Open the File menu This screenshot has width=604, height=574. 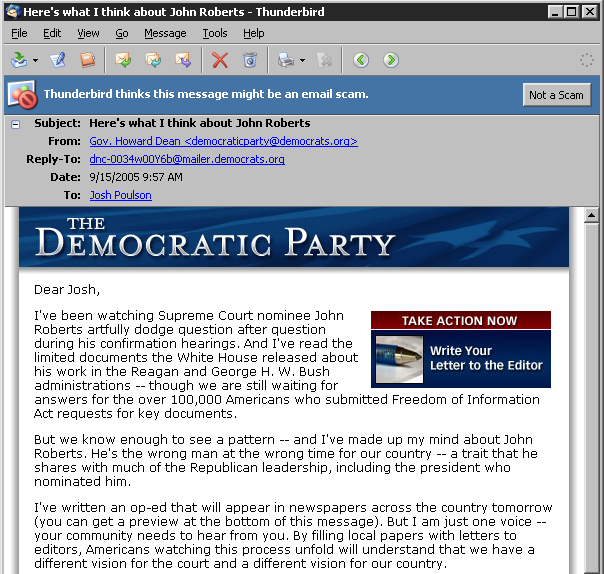(19, 34)
